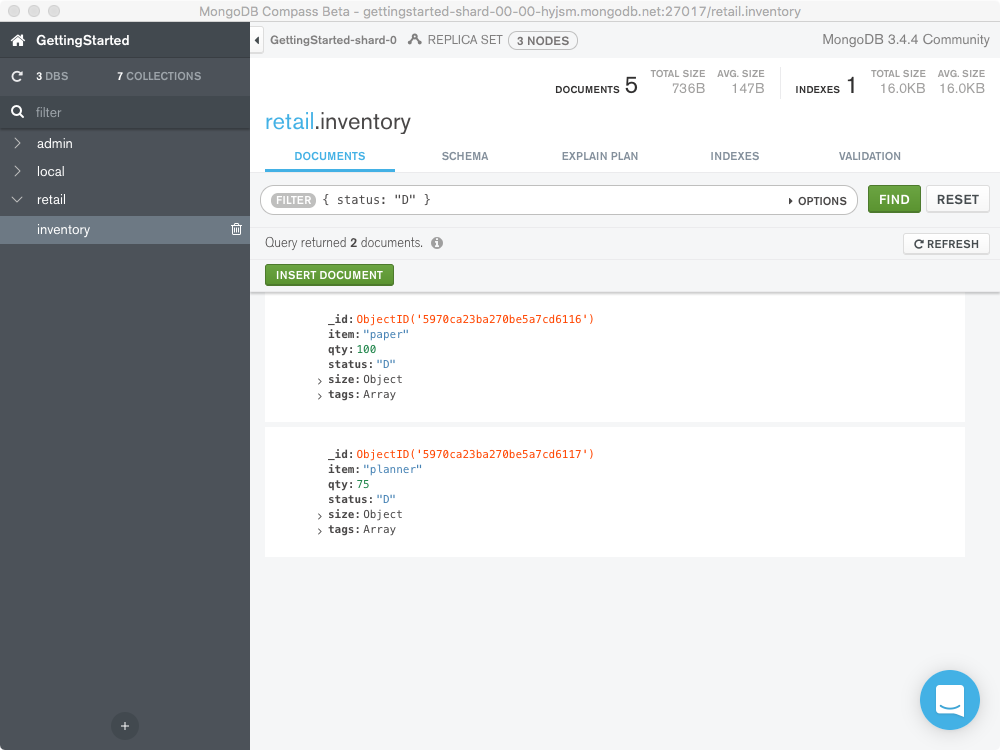Open the EXPLAIN PLAN tab
Image resolution: width=1000 pixels, height=750 pixels.
599,156
